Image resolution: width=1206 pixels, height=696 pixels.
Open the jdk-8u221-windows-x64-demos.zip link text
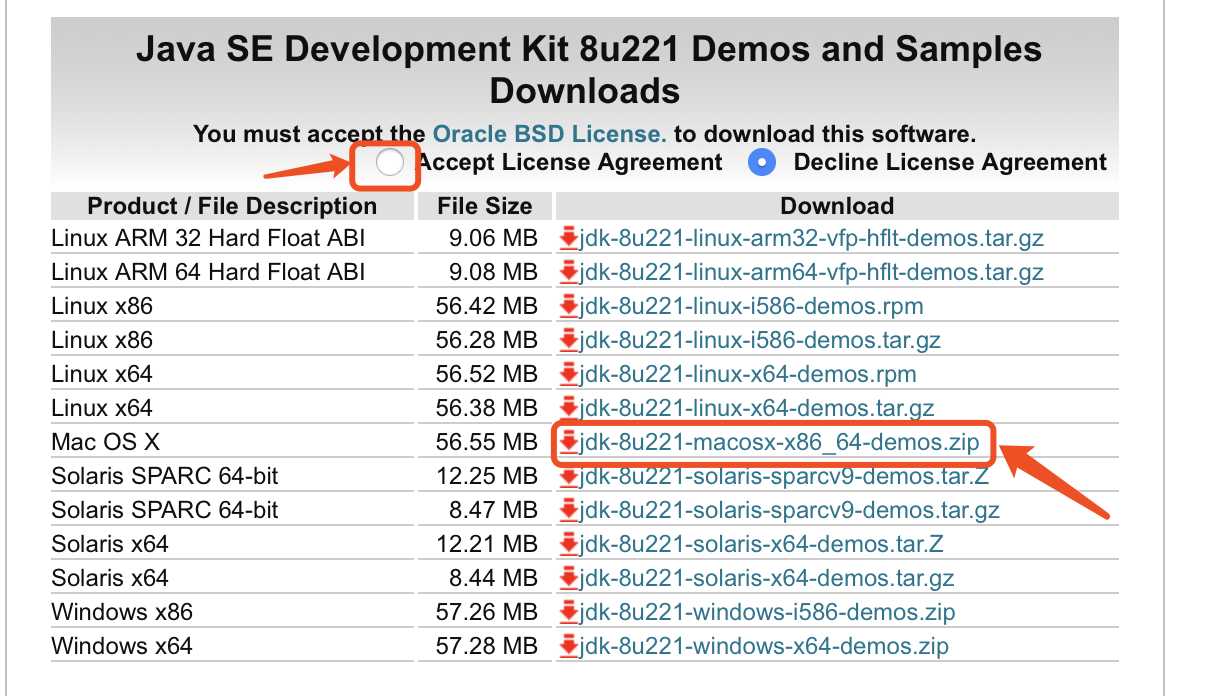pos(764,646)
